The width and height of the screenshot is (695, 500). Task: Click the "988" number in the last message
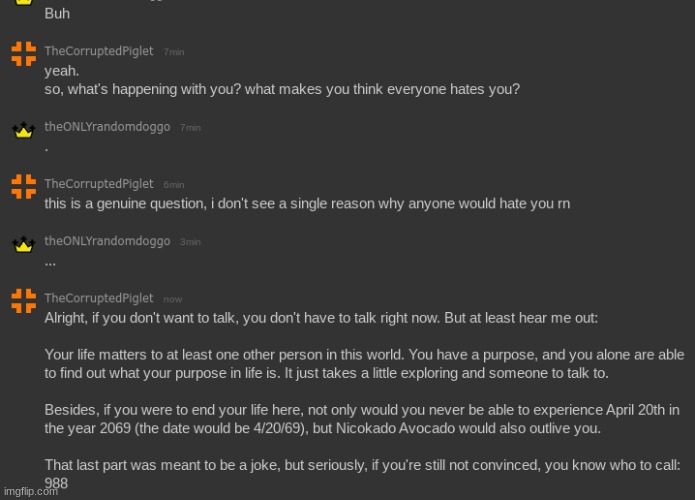click(56, 481)
